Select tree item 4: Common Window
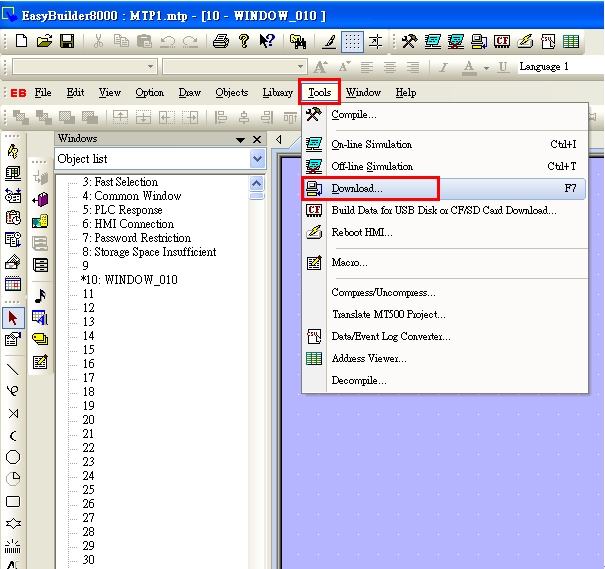Screen dimensions: 605x569 click(132, 196)
